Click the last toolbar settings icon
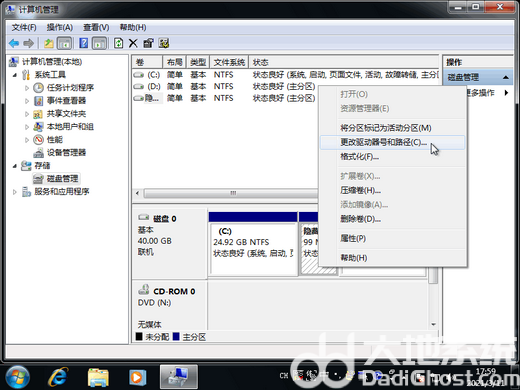This screenshot has width=520, height=390. pos(164,43)
